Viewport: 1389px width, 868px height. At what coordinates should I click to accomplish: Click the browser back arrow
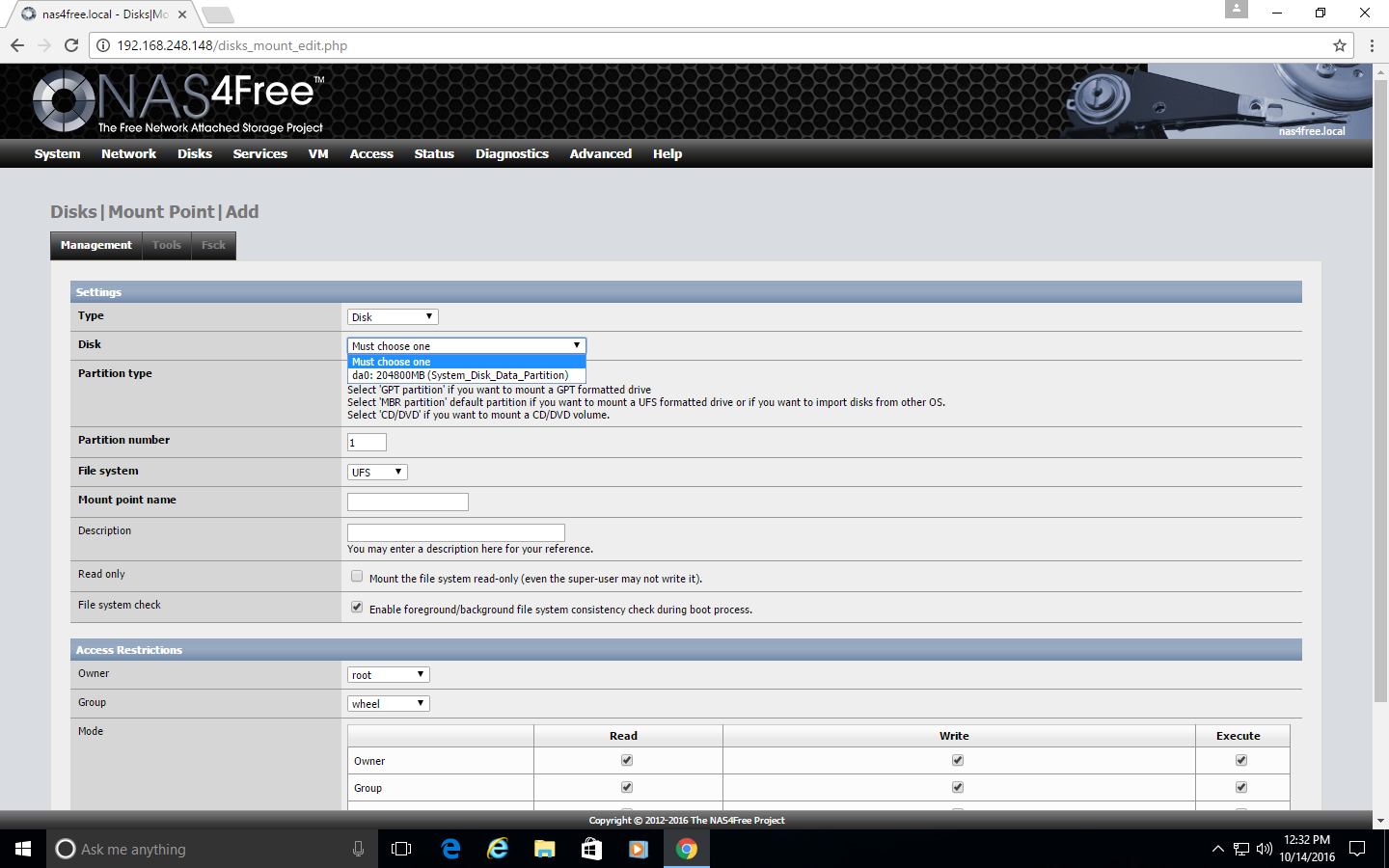tap(17, 45)
